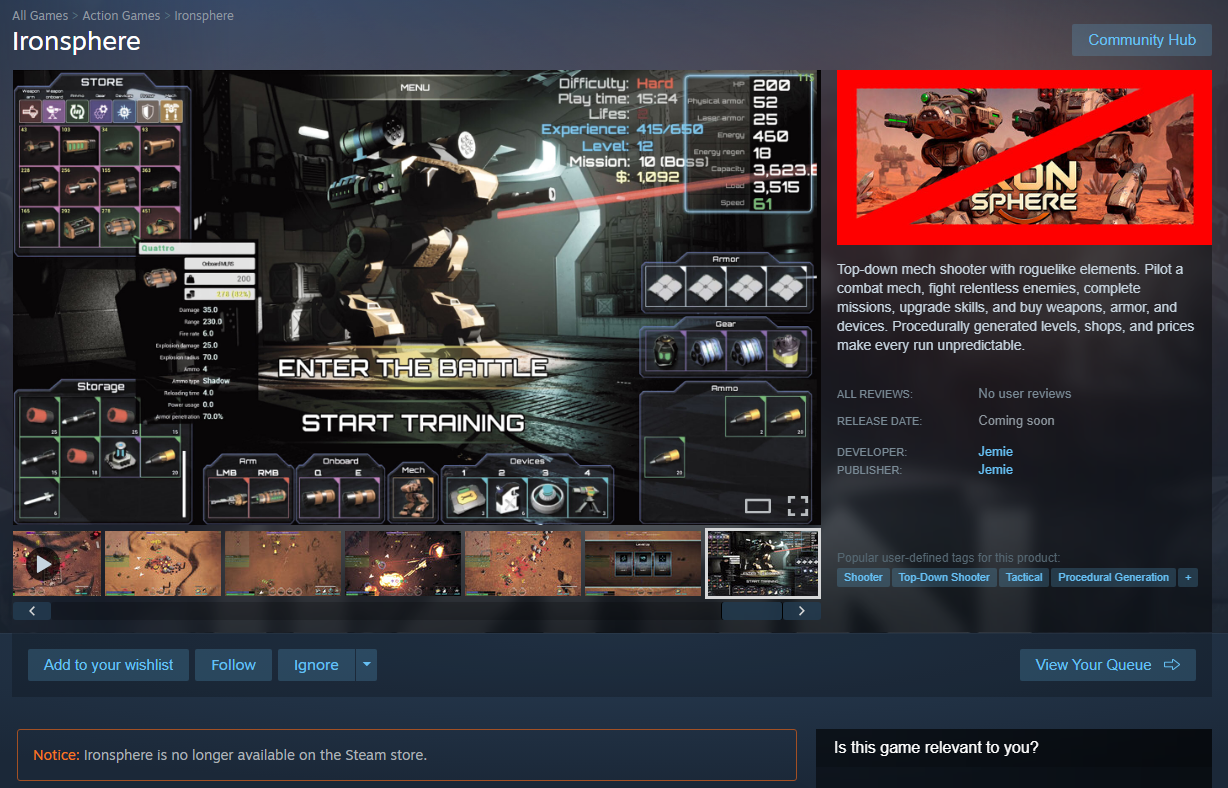
Task: Open publisher Jemie link
Action: (x=995, y=470)
